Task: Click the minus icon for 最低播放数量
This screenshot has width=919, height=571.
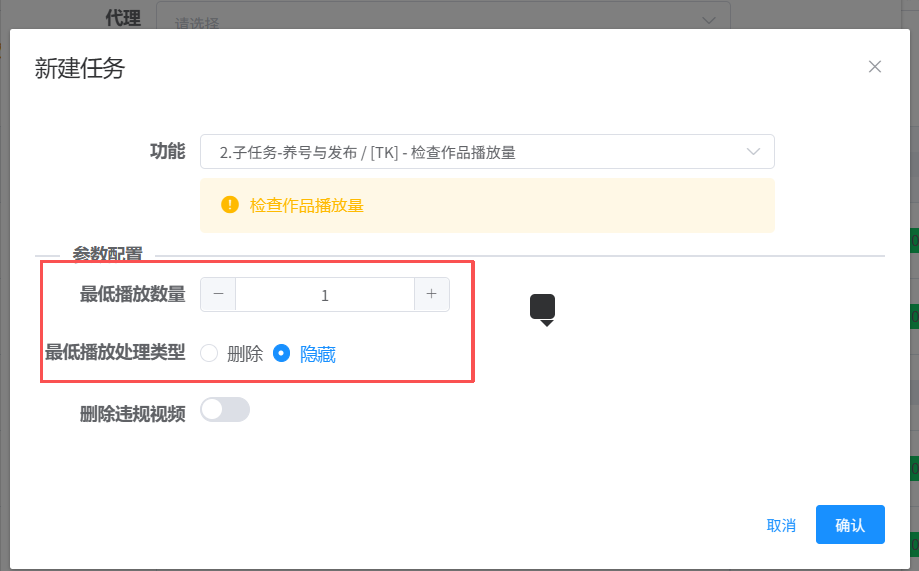Action: click(218, 294)
